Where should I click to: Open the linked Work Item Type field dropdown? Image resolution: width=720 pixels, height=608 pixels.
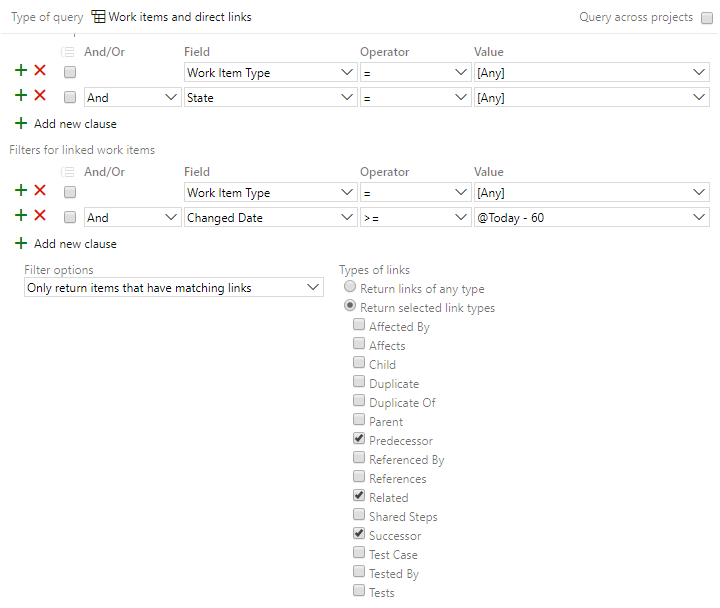(x=270, y=192)
